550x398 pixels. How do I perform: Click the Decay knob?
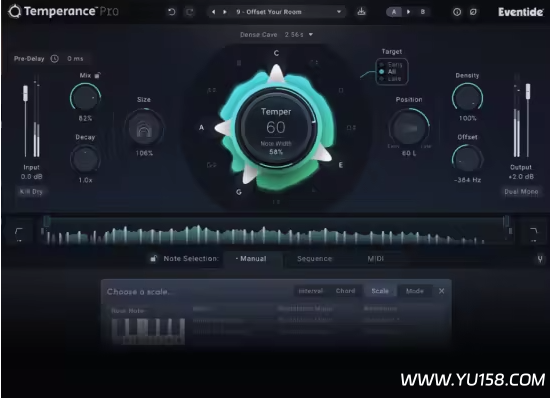(x=85, y=160)
